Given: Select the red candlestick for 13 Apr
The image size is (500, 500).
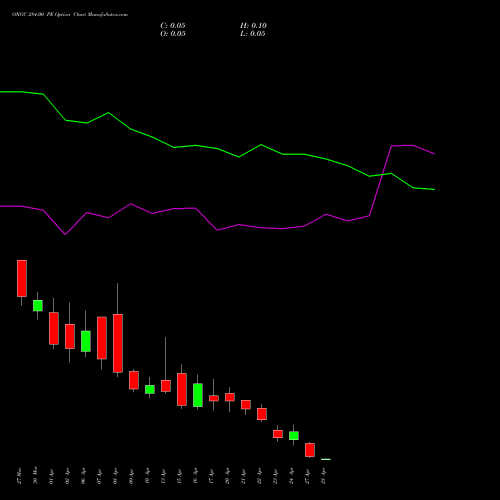Looking at the screenshot, I should coord(166,386).
